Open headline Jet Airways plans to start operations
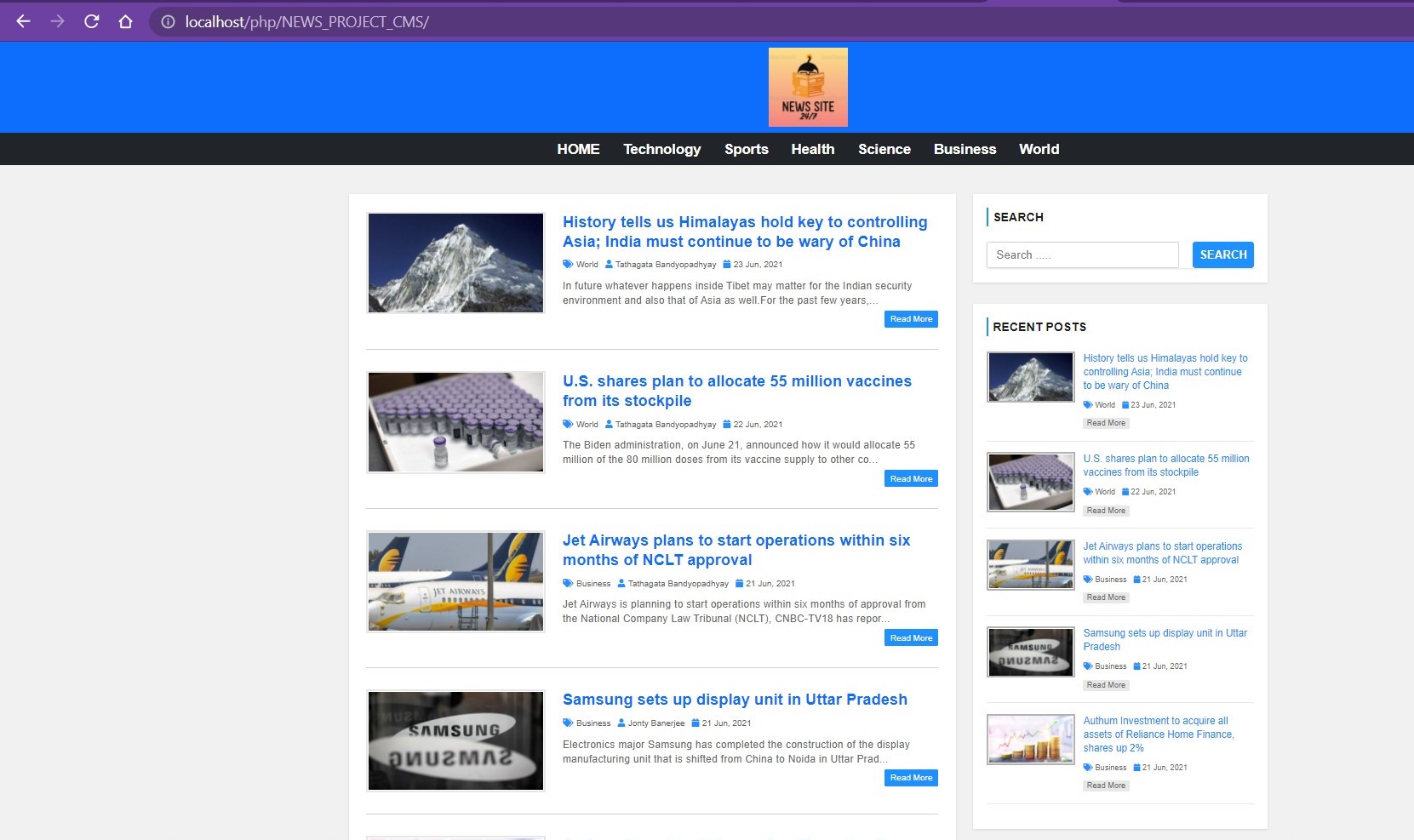The image size is (1414, 840). [736, 550]
